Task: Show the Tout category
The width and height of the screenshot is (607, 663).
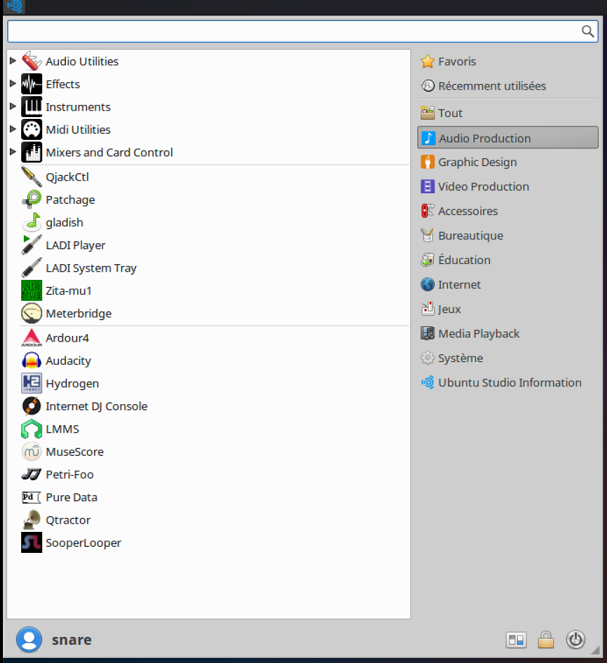Action: tap(508, 113)
